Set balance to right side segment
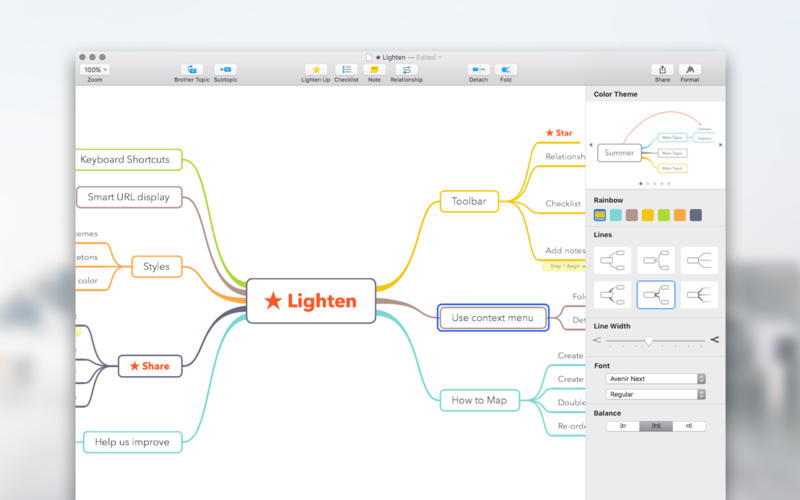This screenshot has width=800, height=500. pos(689,426)
